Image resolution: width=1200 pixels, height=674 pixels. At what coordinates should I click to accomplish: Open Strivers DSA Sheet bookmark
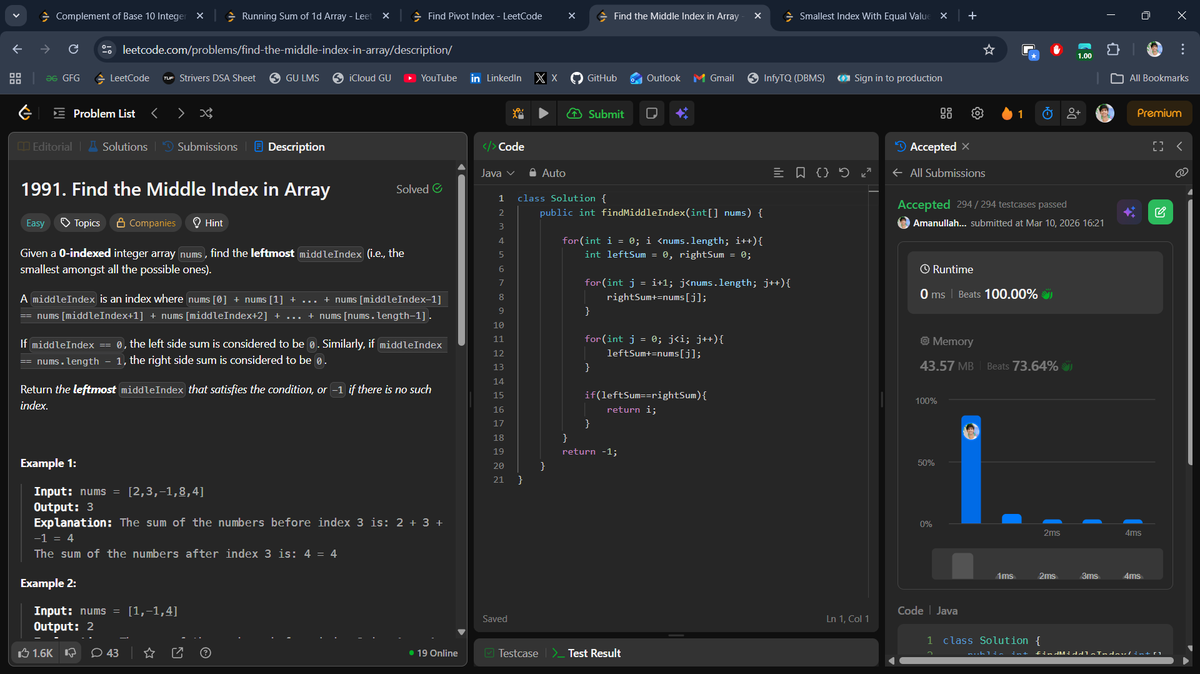pyautogui.click(x=209, y=78)
